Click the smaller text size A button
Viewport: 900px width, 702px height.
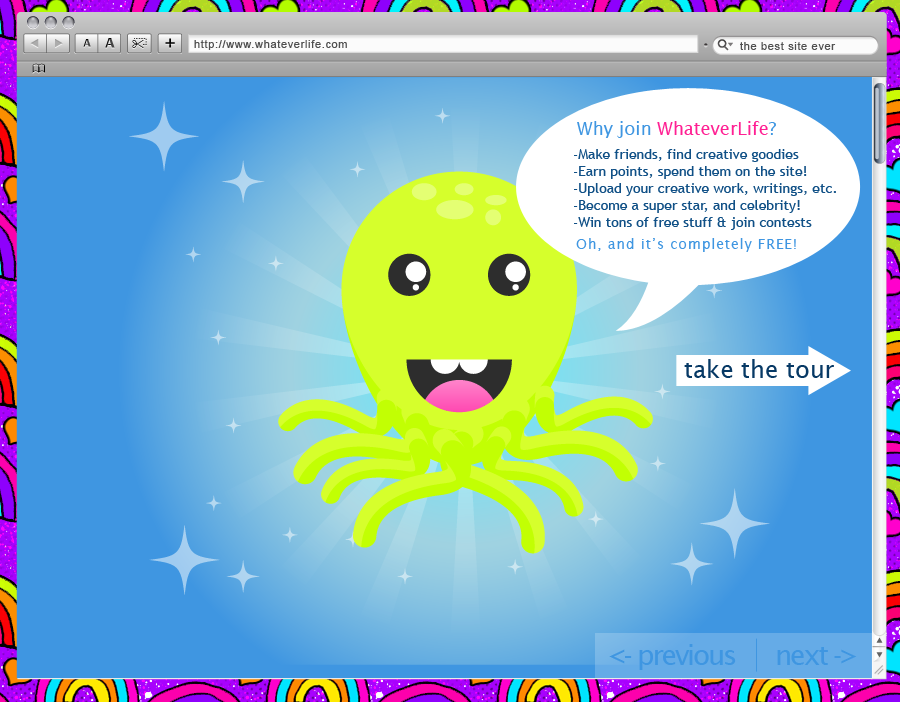point(87,44)
